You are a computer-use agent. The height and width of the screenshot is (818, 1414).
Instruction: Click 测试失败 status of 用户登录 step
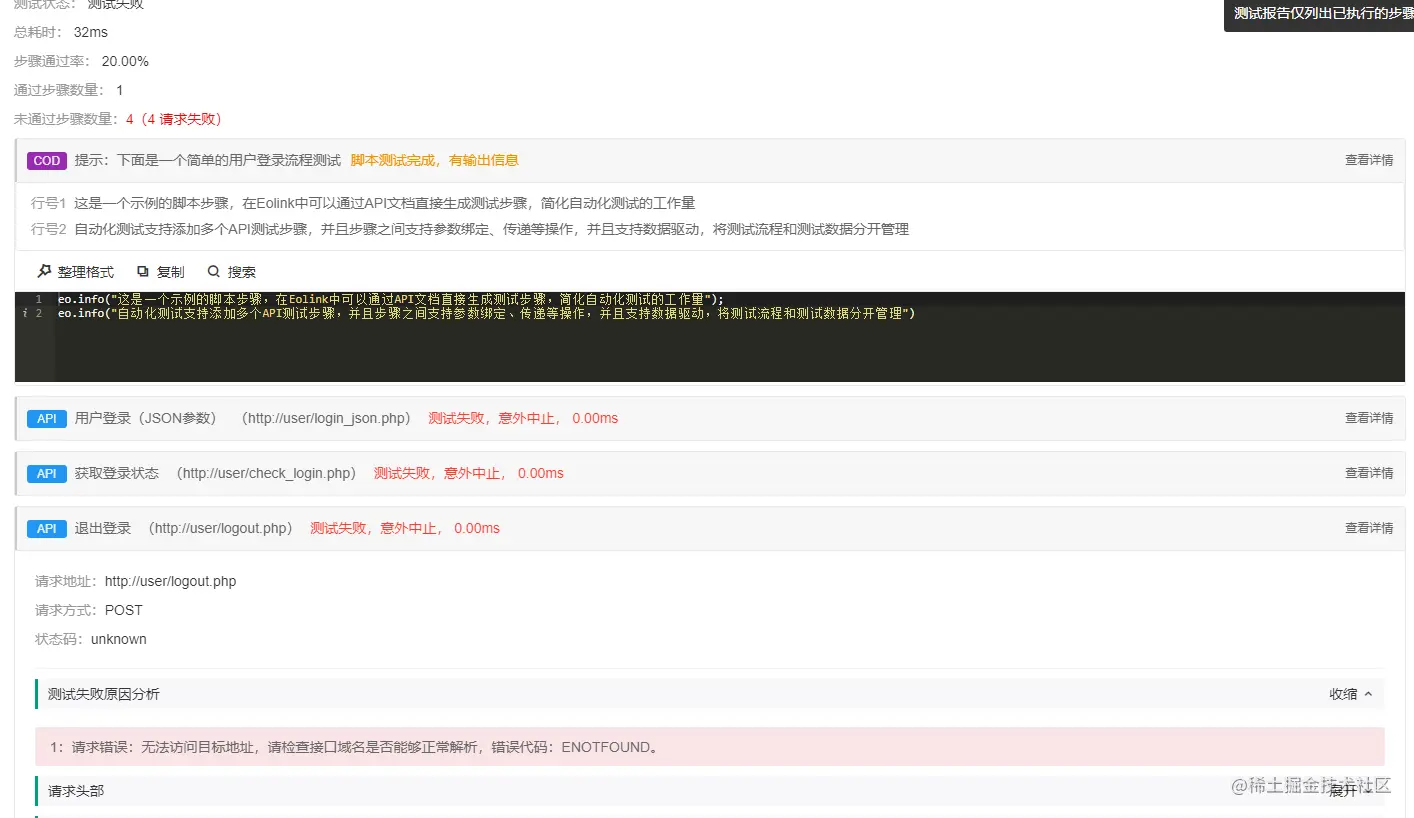523,418
